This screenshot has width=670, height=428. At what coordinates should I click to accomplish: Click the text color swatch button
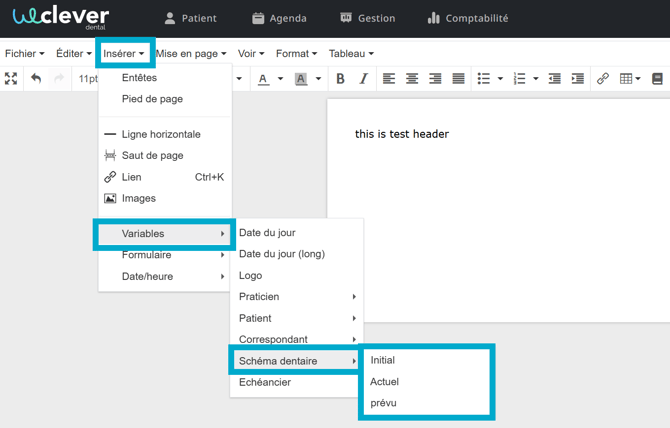point(263,78)
